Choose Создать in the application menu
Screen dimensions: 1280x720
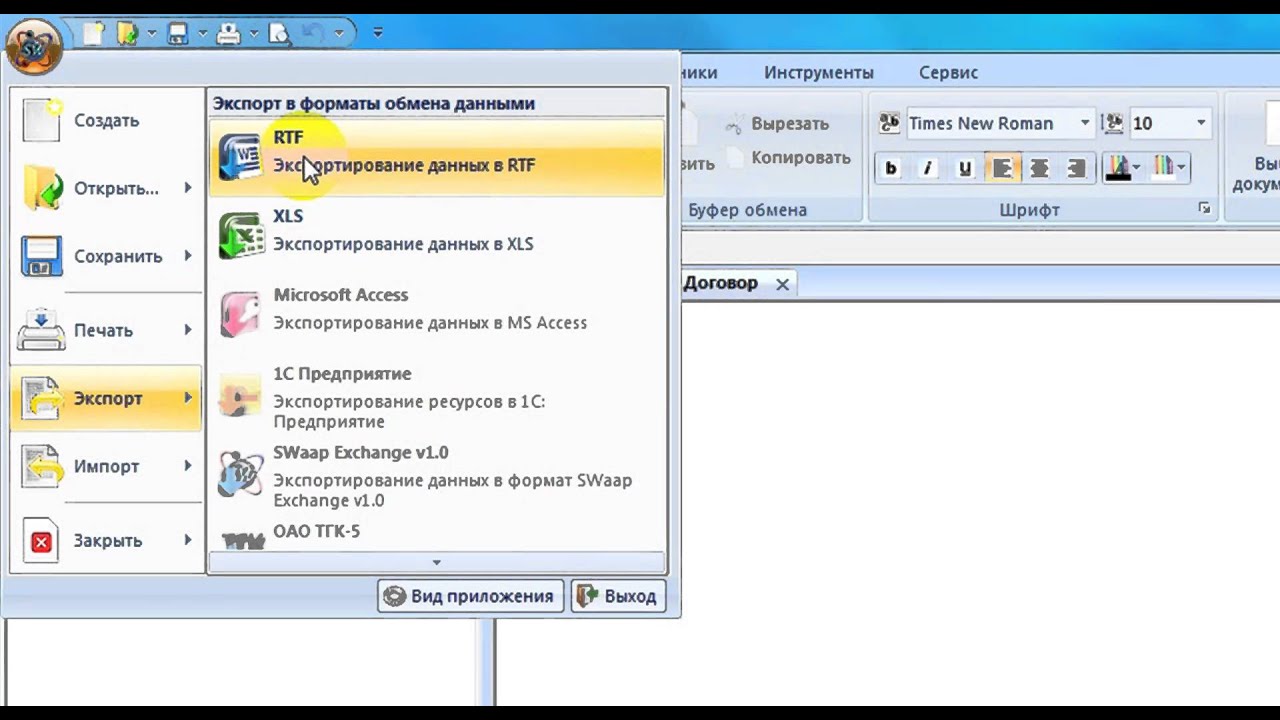pyautogui.click(x=106, y=120)
